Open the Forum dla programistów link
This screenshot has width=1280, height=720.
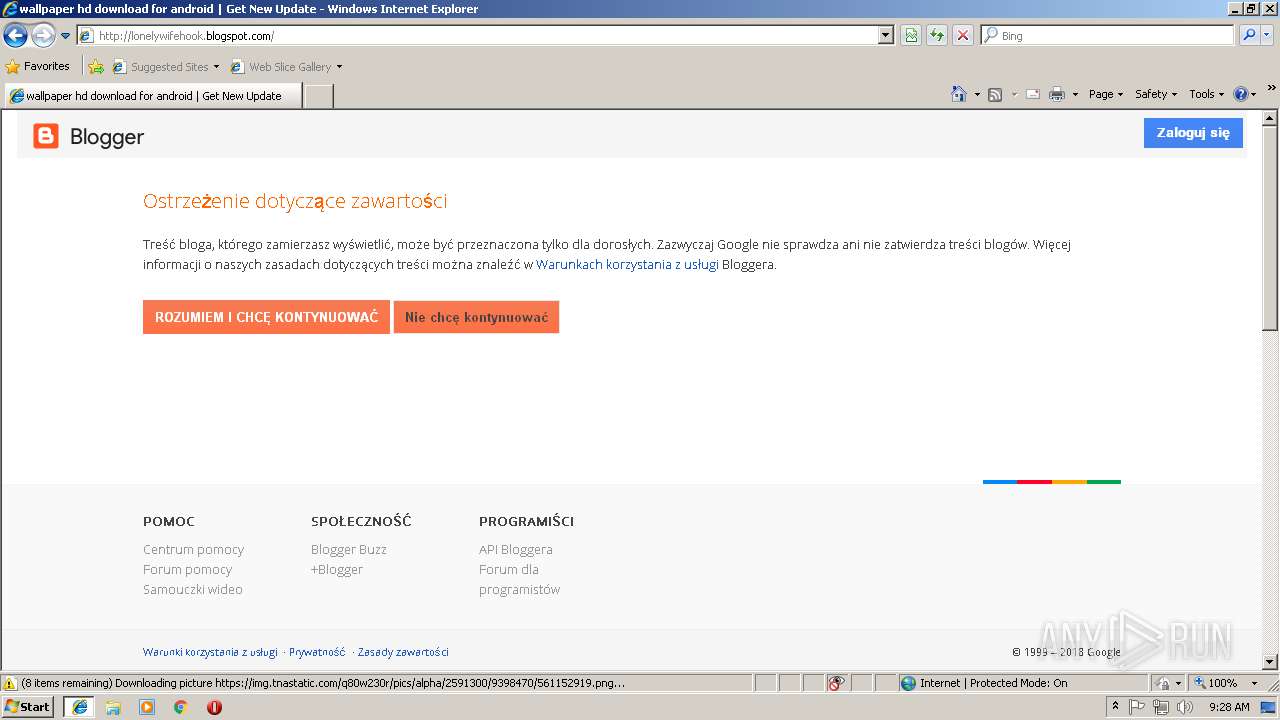(x=519, y=580)
